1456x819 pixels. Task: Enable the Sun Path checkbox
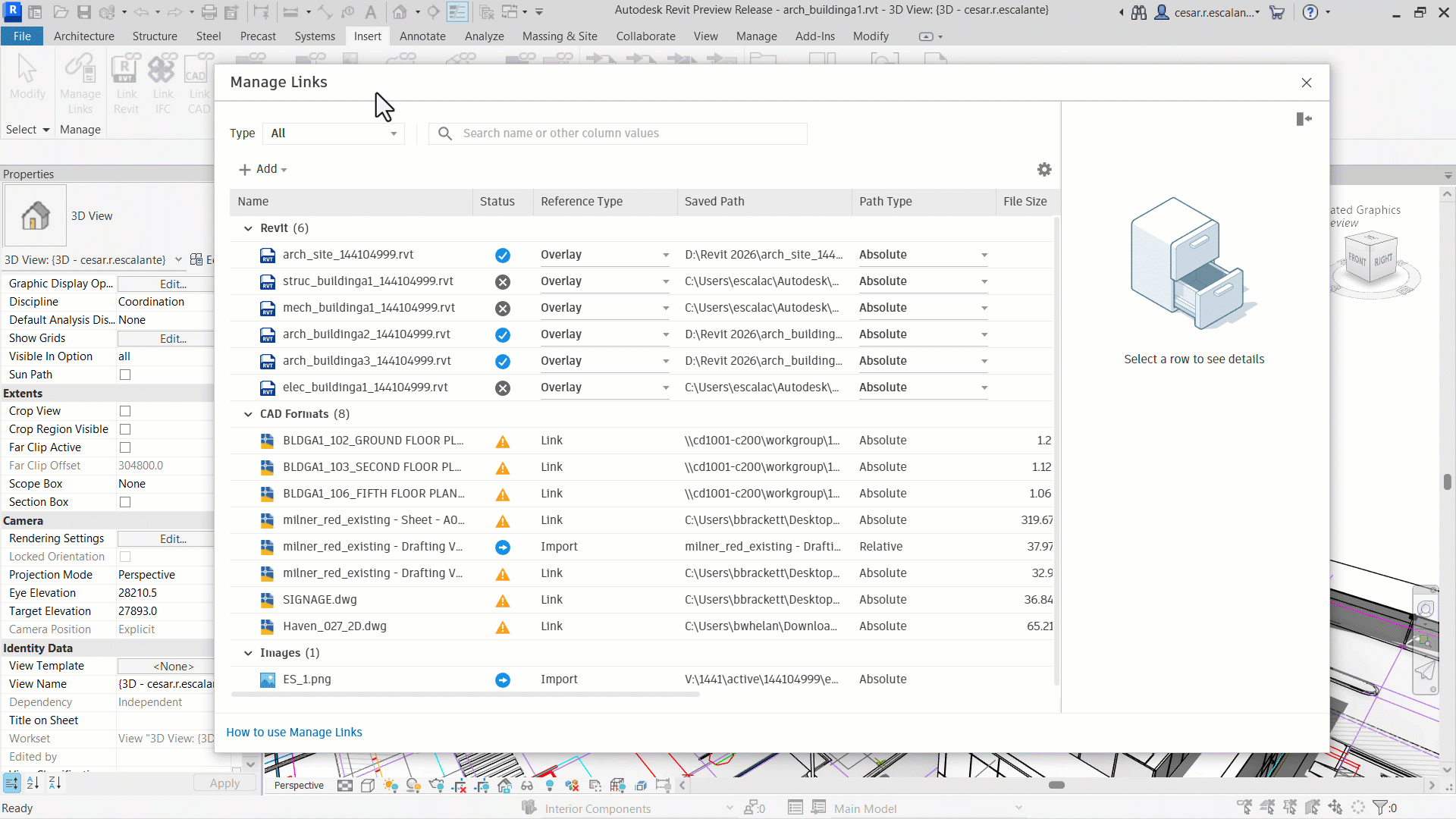tap(125, 375)
